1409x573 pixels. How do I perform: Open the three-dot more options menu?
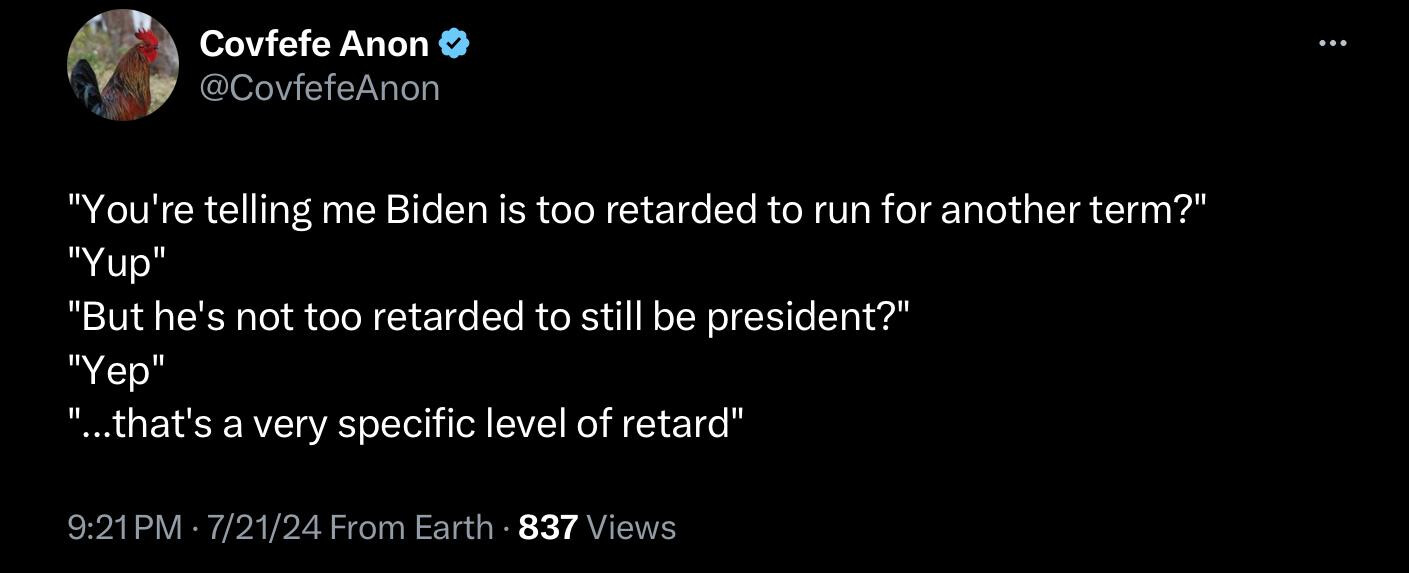coord(1332,43)
